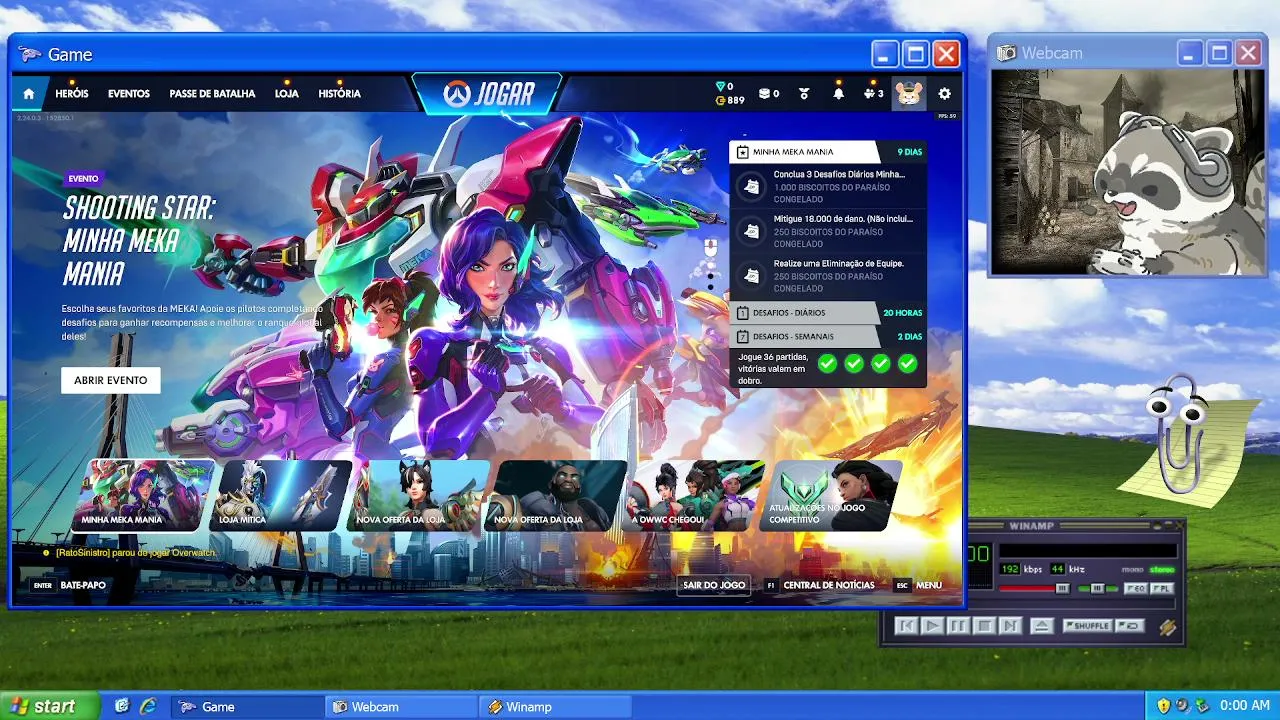The image size is (1280, 720).
Task: Open the Heróis tab
Action: [72, 94]
